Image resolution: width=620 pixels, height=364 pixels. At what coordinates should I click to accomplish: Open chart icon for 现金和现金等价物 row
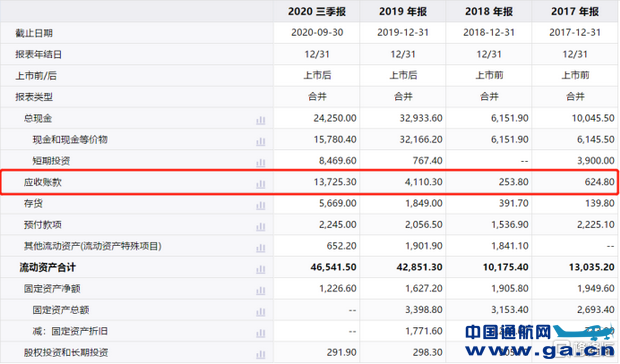261,140
